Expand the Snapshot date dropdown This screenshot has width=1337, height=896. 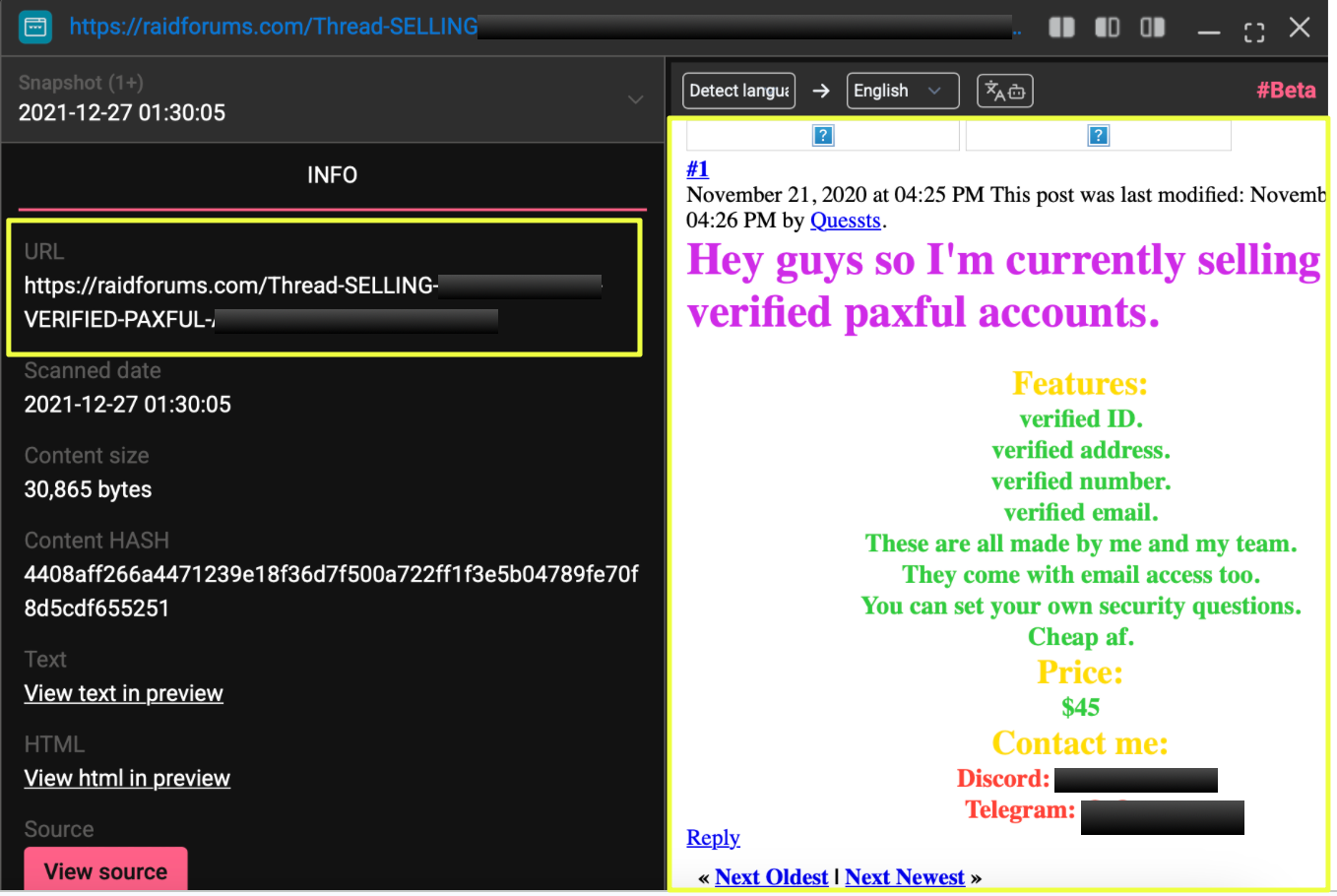(x=635, y=99)
